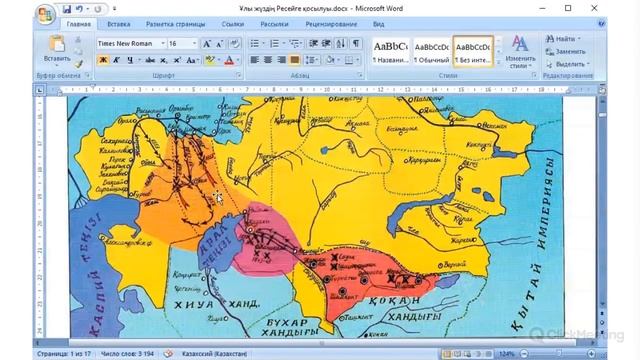The image size is (640, 360).
Task: Apply a numbered list
Action: [274, 44]
